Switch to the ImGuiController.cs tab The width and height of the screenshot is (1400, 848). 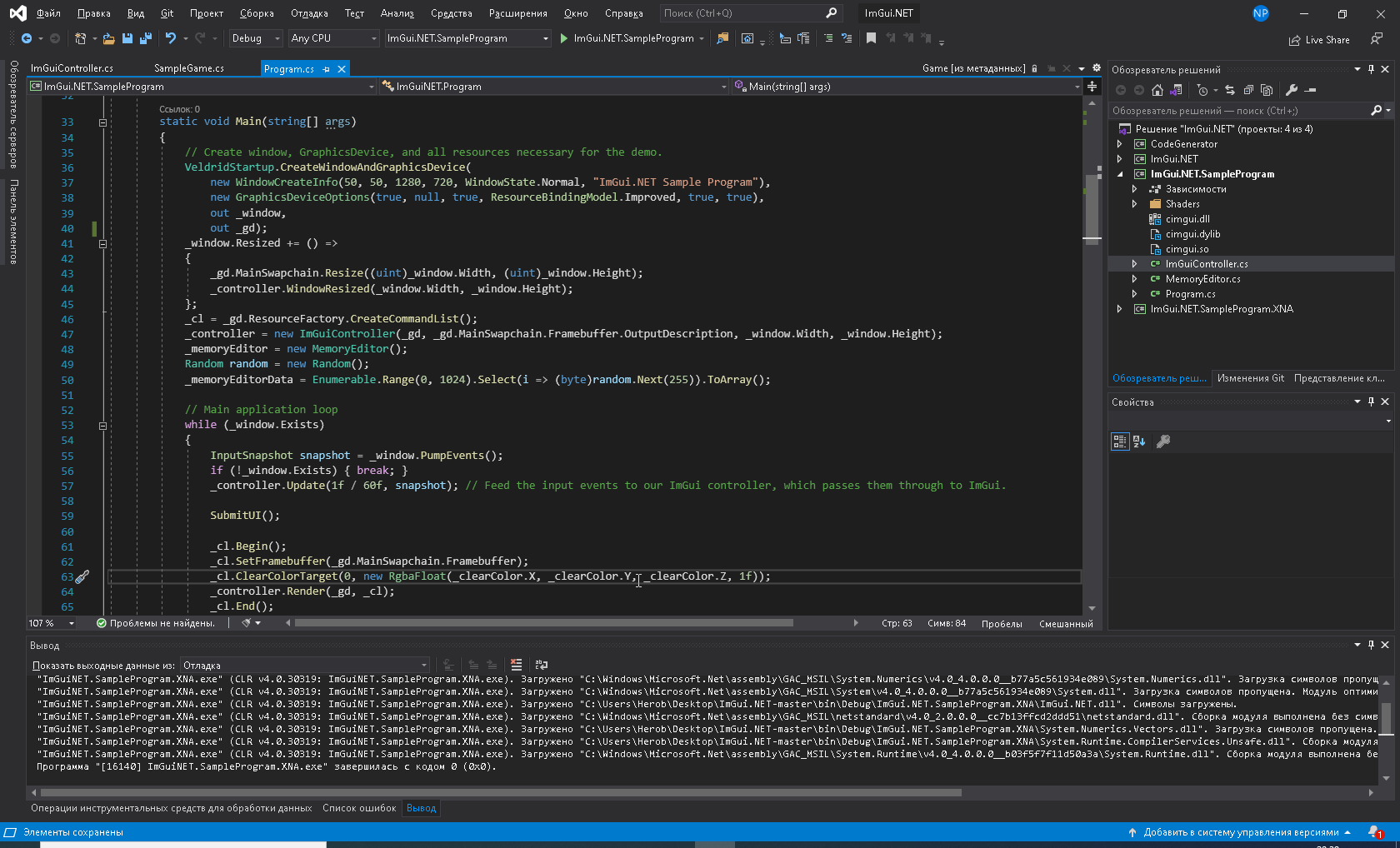72,68
